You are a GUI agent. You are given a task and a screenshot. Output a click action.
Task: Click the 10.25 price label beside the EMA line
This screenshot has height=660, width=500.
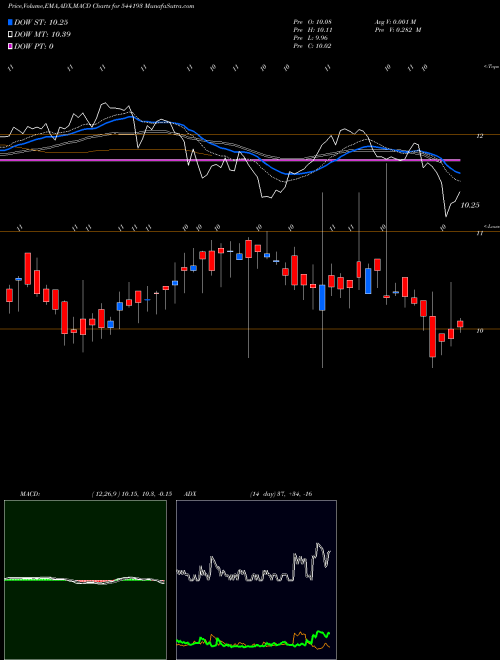coord(470,205)
